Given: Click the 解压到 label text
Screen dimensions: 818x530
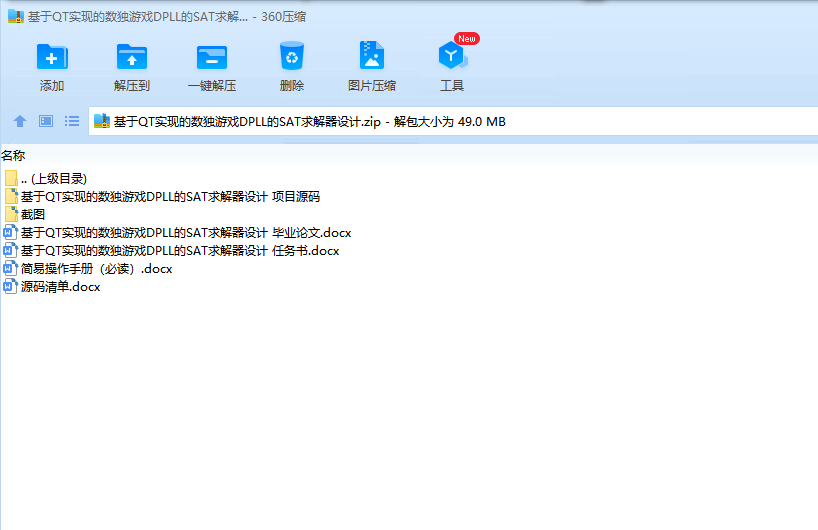Looking at the screenshot, I should coord(131,86).
